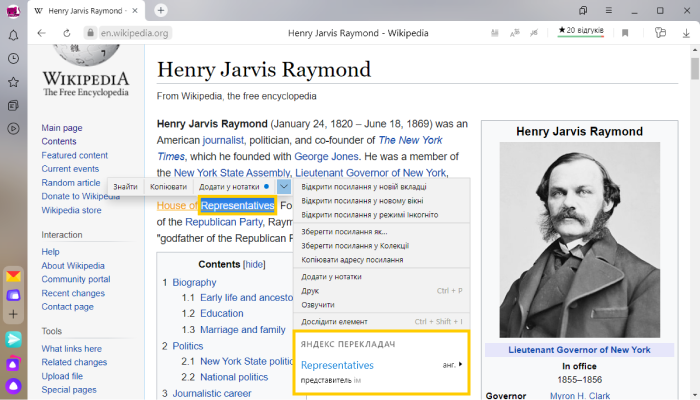
Task: Go to Education section in contents
Action: (x=221, y=313)
